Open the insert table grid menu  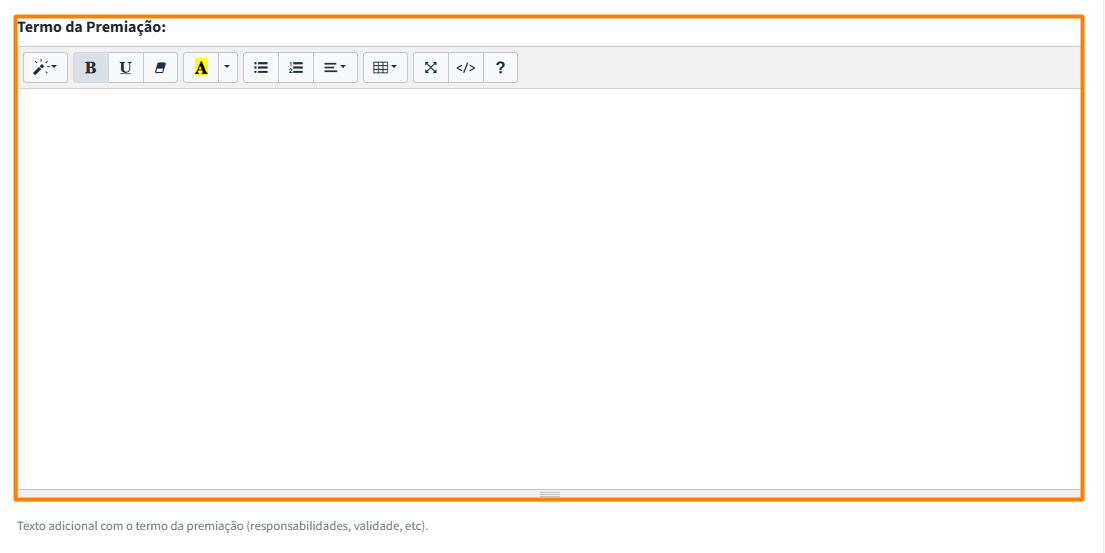point(385,68)
